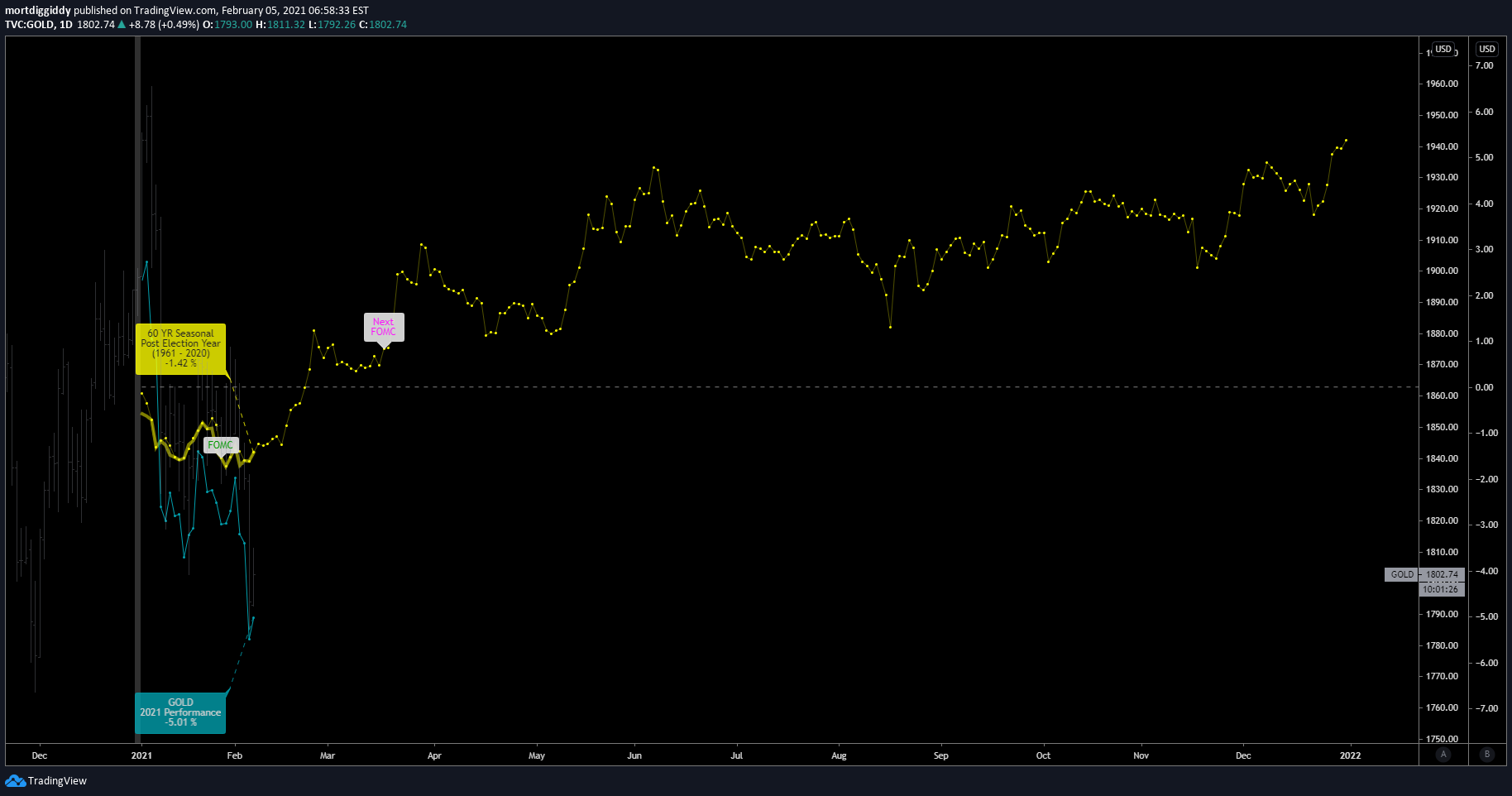This screenshot has width=1512, height=796.
Task: Select the gray 'FOMC' callout label
Action: click(221, 445)
